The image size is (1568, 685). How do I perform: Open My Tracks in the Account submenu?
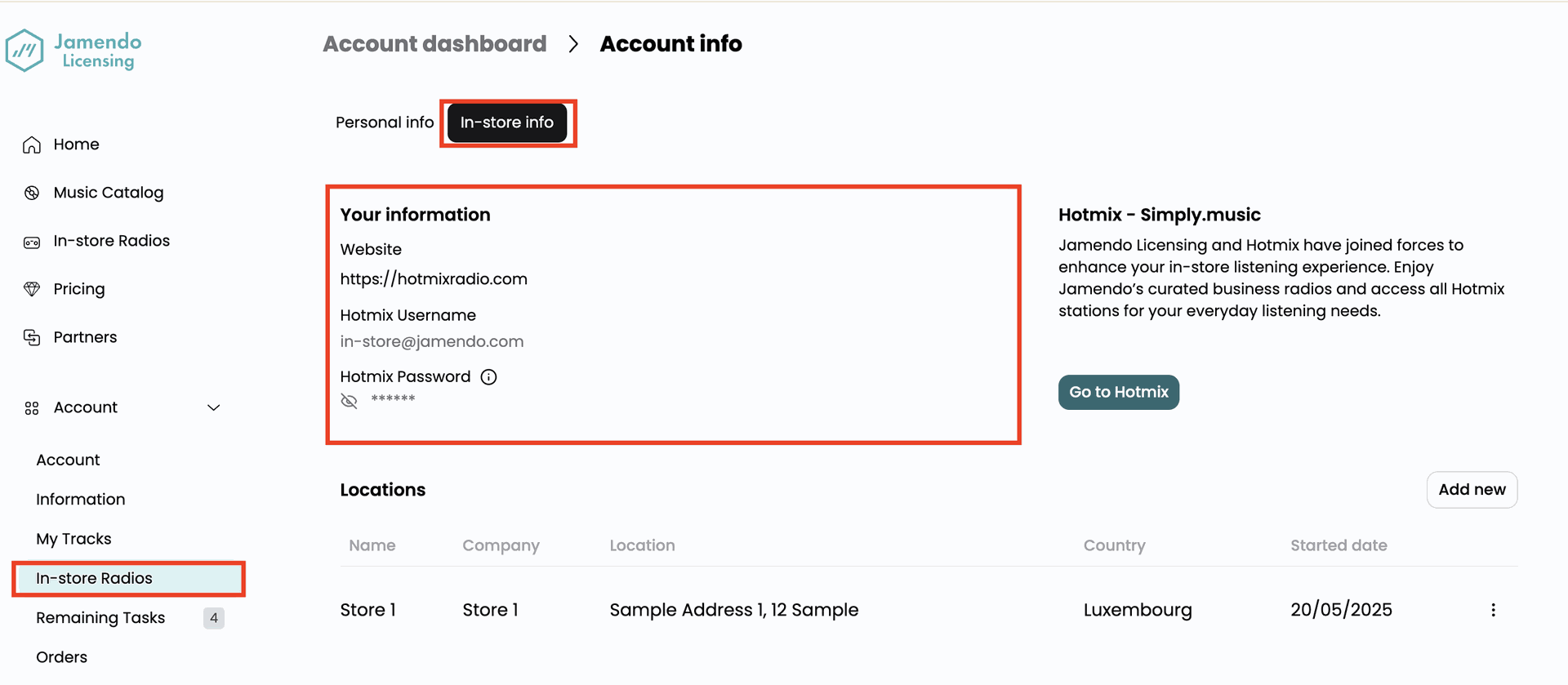pyautogui.click(x=73, y=539)
